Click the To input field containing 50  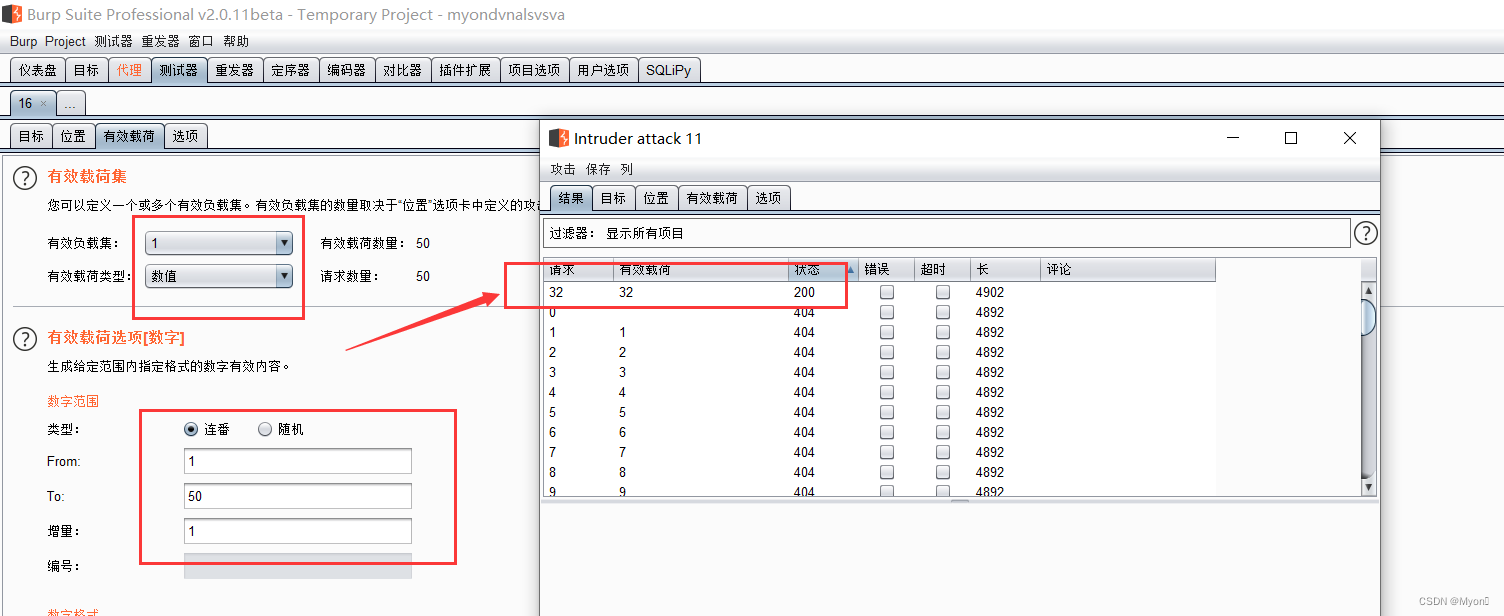pyautogui.click(x=298, y=496)
